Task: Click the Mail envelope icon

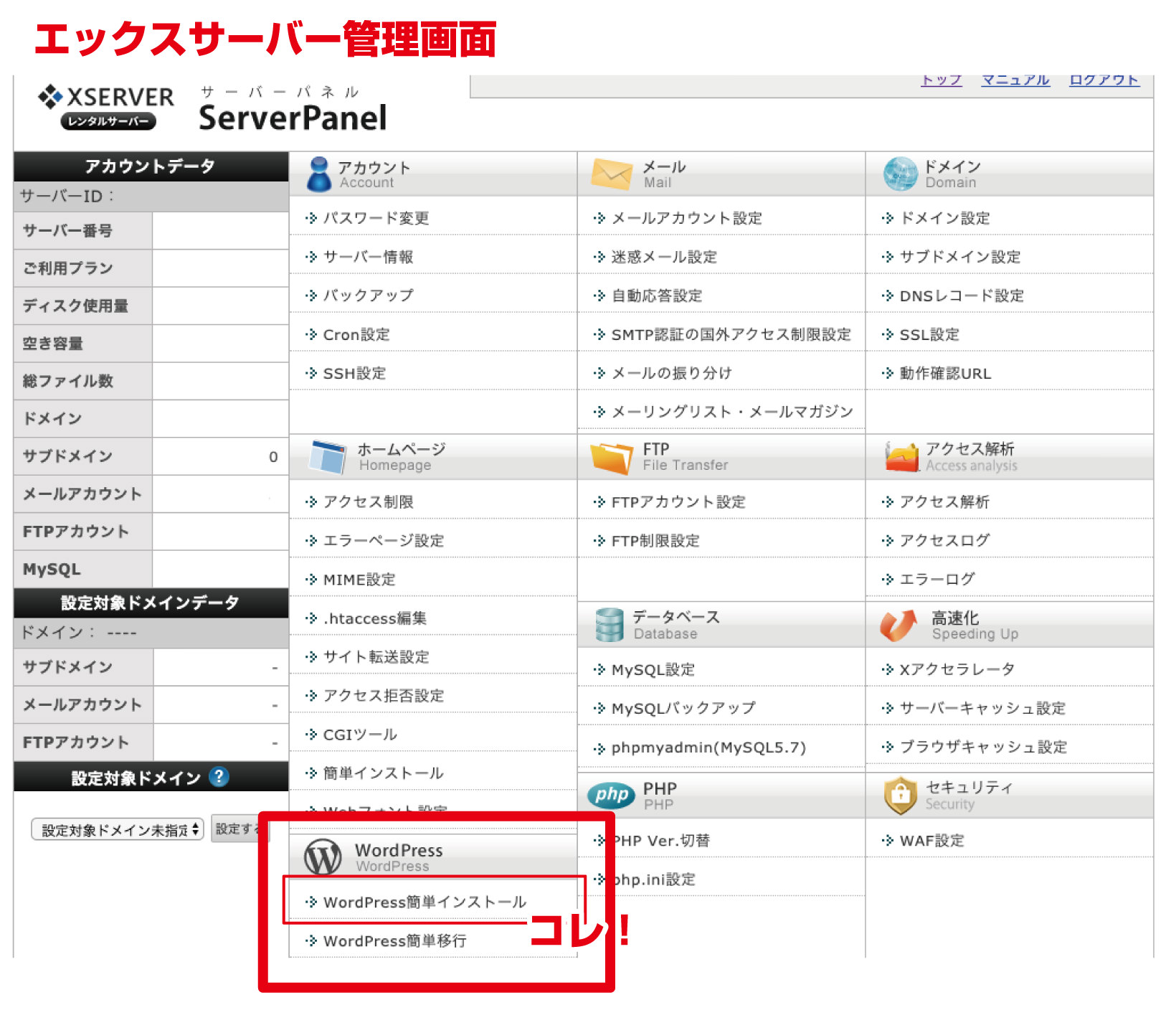Action: tap(611, 174)
